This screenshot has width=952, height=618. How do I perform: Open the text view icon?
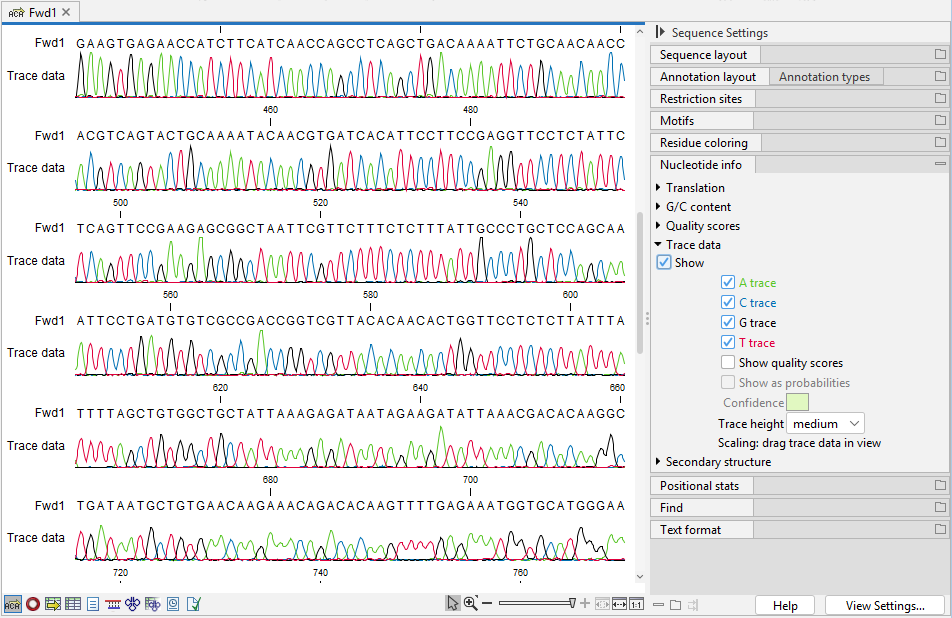pos(93,604)
